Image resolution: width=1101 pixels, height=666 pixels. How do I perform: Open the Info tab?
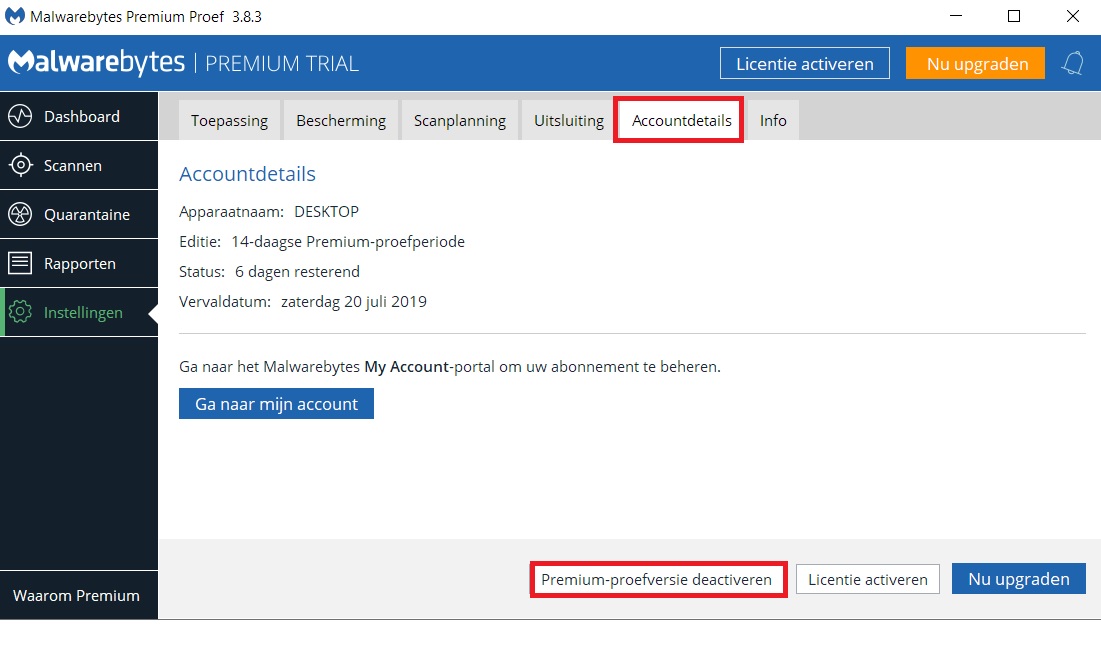coord(773,120)
